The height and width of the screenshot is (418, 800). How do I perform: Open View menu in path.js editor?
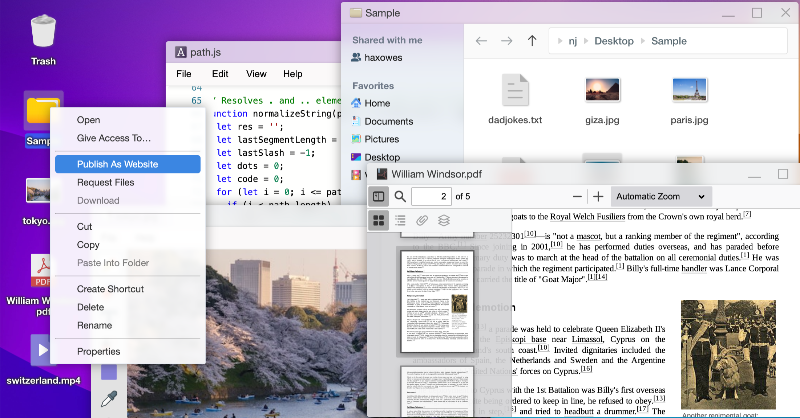(256, 74)
